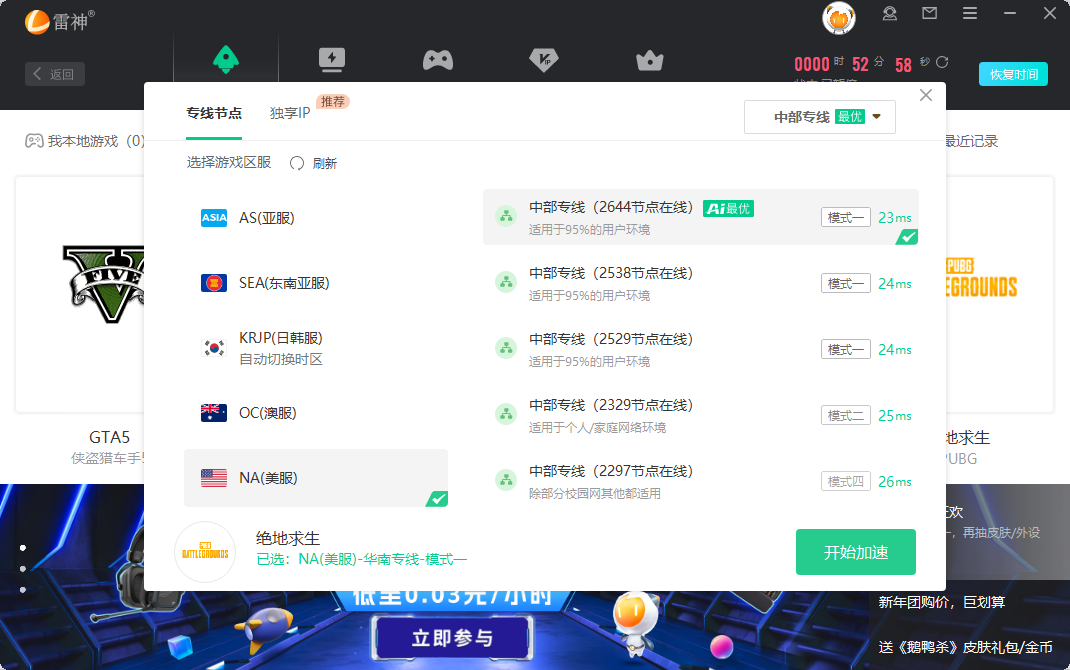1070x670 pixels.
Task: Open the hamburger main menu
Action: click(x=970, y=13)
